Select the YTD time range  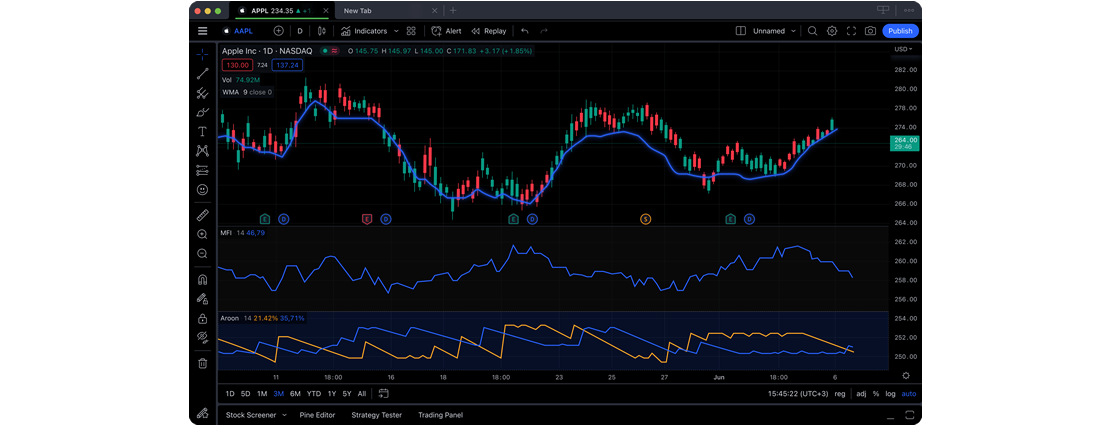314,394
